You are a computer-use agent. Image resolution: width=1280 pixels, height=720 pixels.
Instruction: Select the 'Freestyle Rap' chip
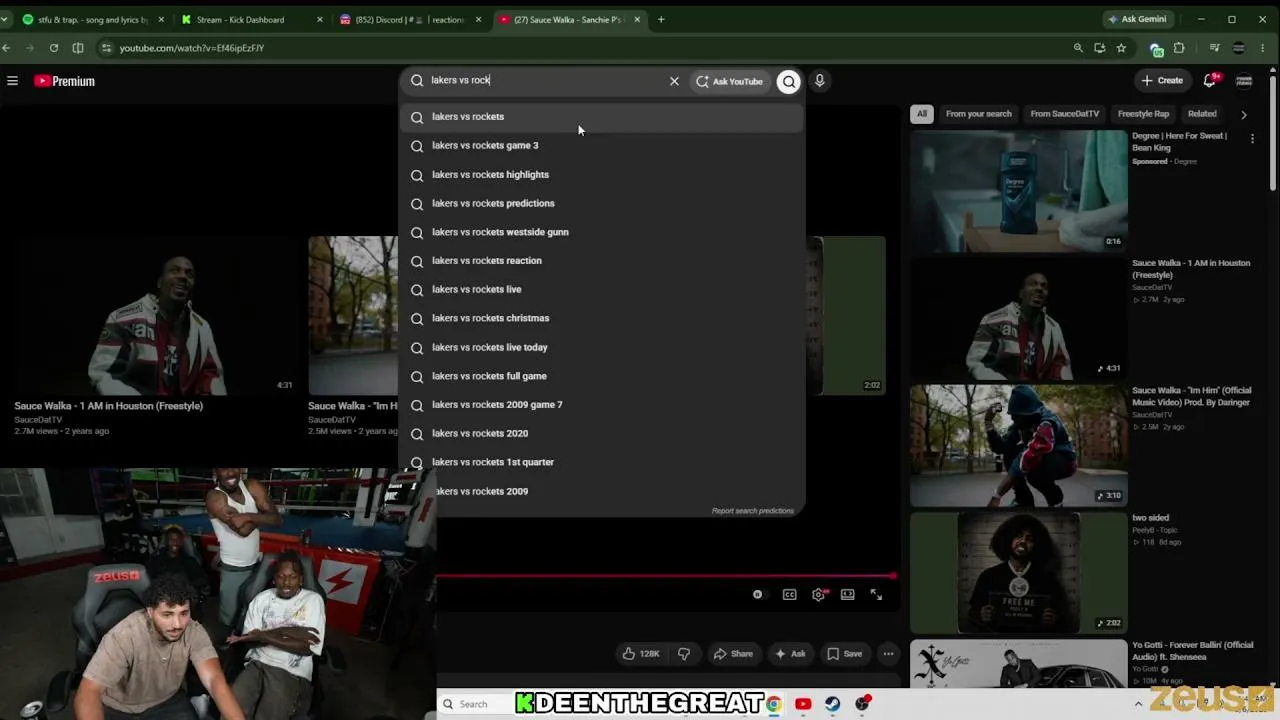[x=1143, y=114]
